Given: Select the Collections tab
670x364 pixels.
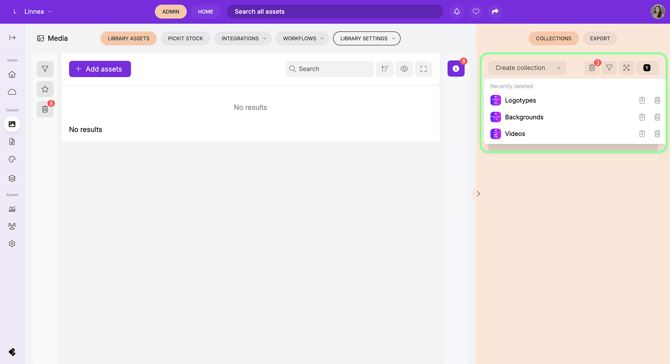Looking at the screenshot, I should pyautogui.click(x=553, y=38).
